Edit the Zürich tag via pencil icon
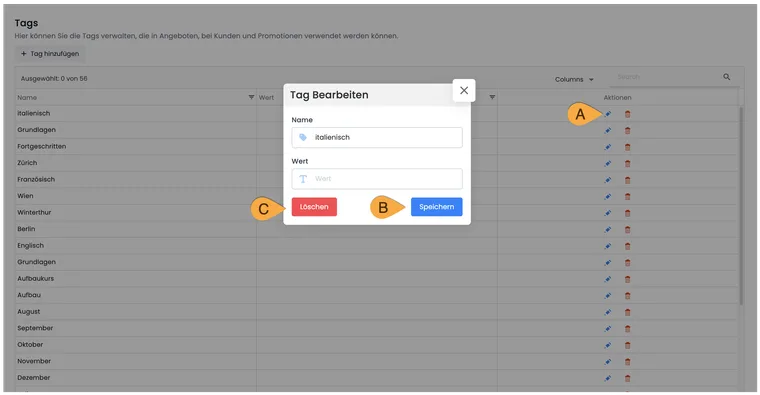Image resolution: width=760 pixels, height=395 pixels. (x=608, y=164)
